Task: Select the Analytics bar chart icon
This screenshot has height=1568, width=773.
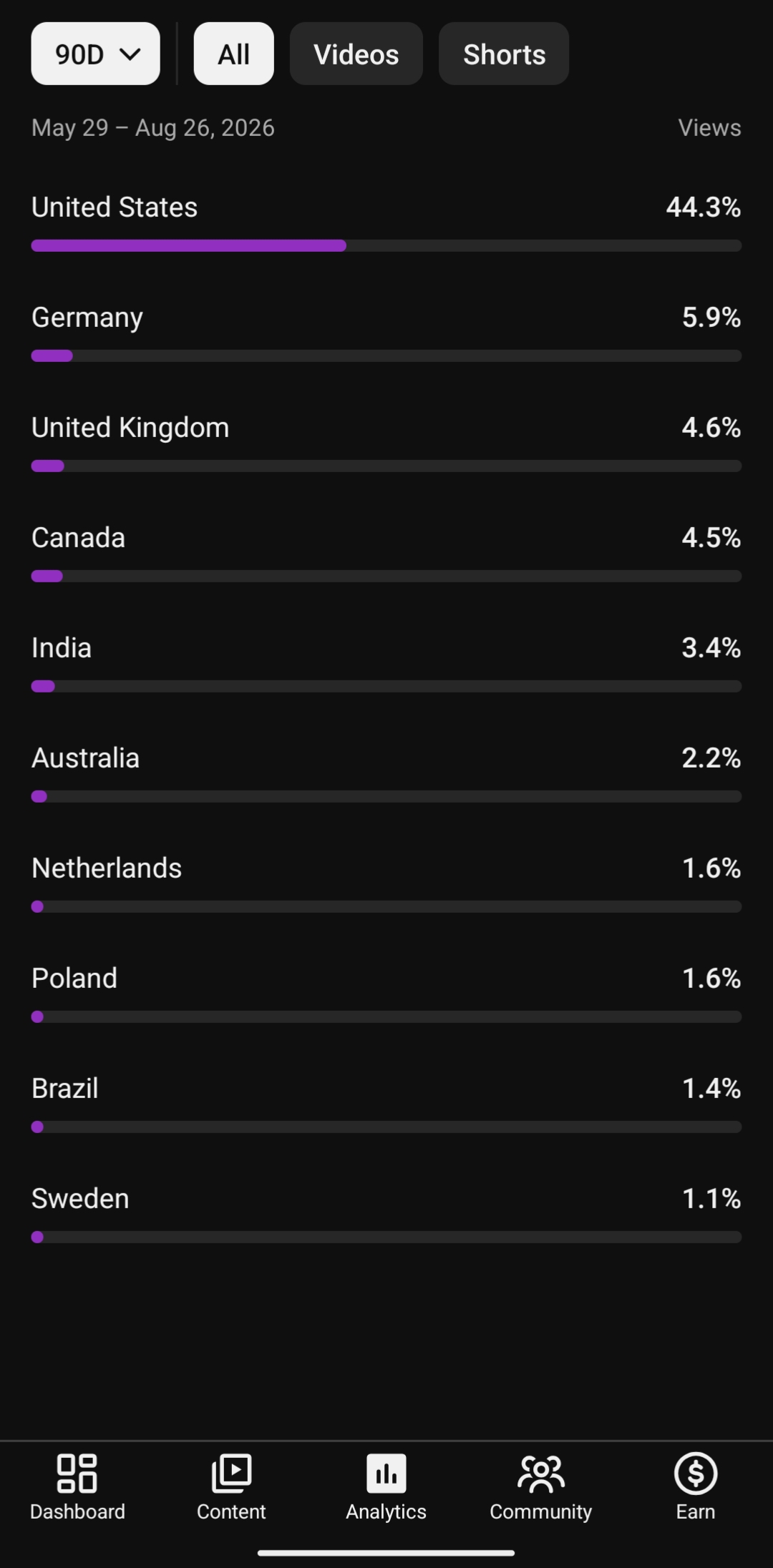Action: 386,1474
